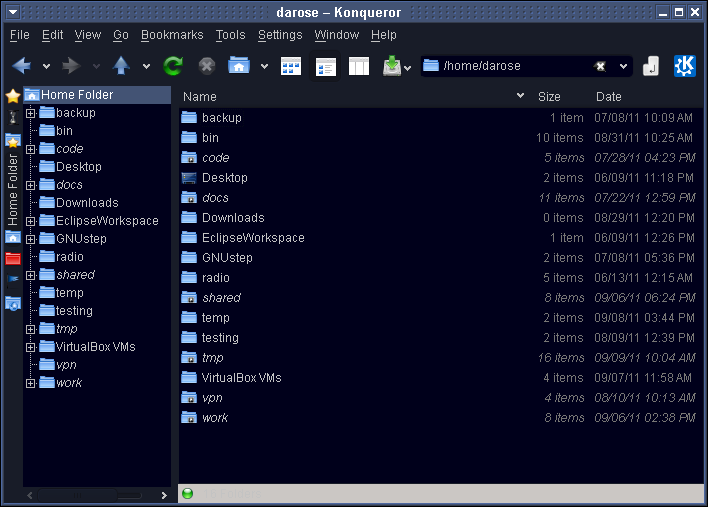Image resolution: width=708 pixels, height=507 pixels.
Task: Reload the current folder view
Action: coord(173,66)
